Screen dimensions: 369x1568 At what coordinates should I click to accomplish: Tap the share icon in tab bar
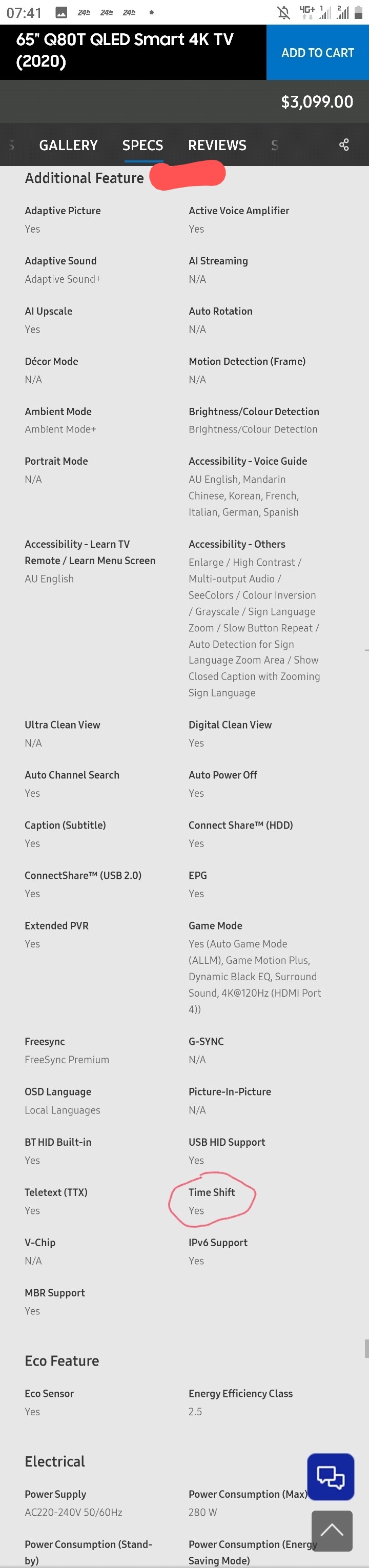click(x=344, y=145)
